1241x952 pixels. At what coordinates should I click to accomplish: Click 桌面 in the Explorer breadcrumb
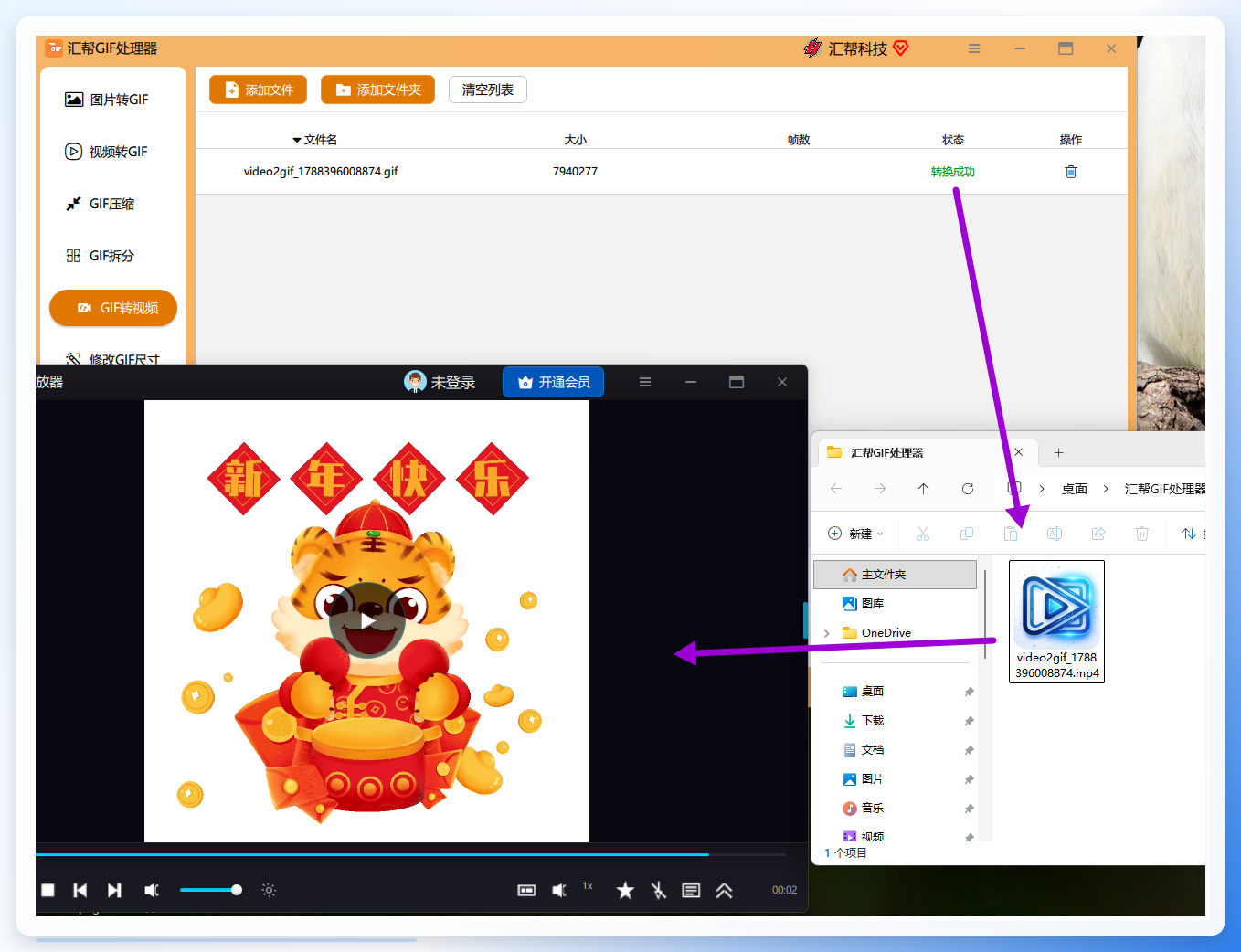click(1075, 489)
